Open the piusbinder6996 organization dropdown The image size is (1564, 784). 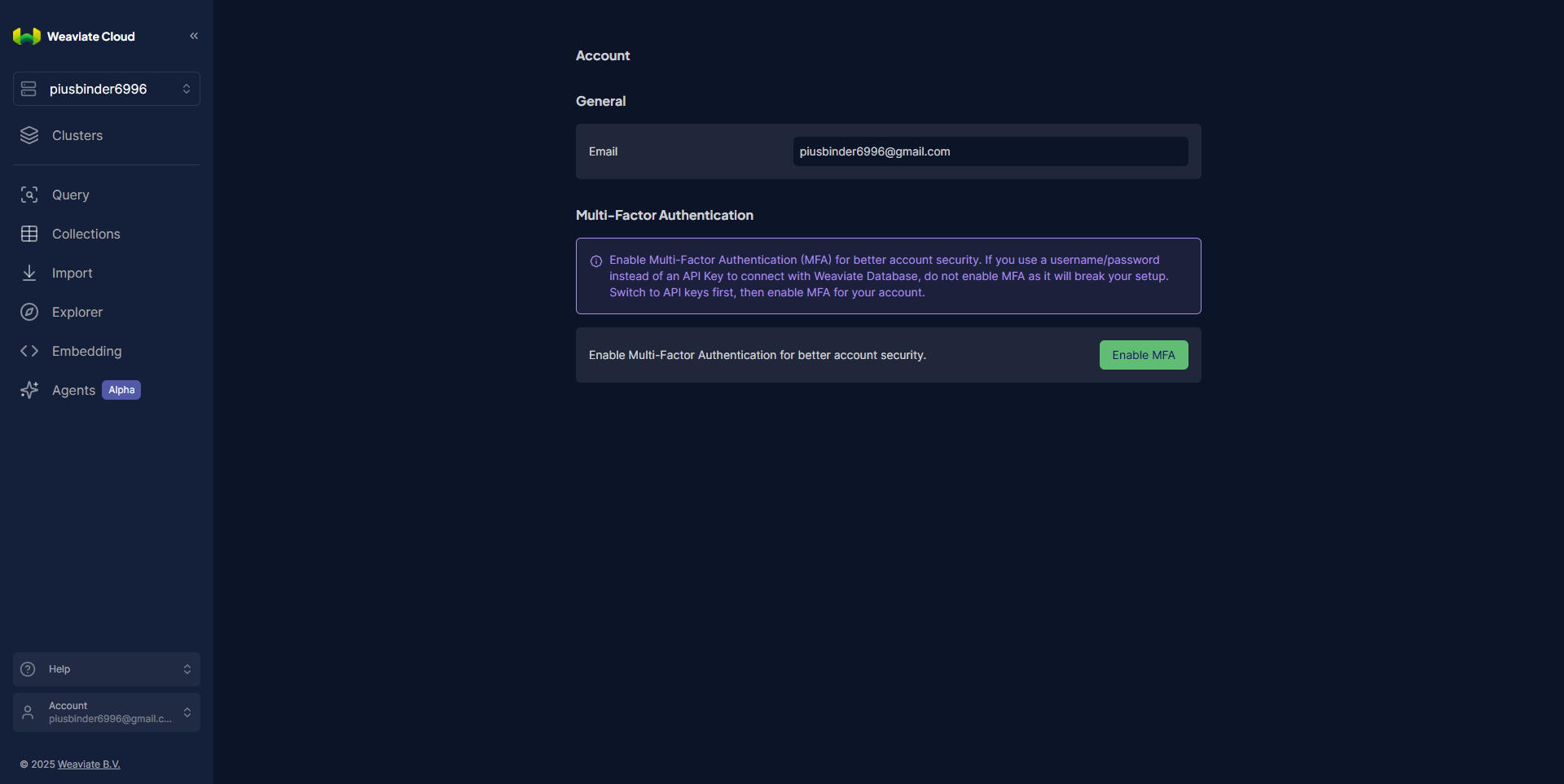pos(107,89)
